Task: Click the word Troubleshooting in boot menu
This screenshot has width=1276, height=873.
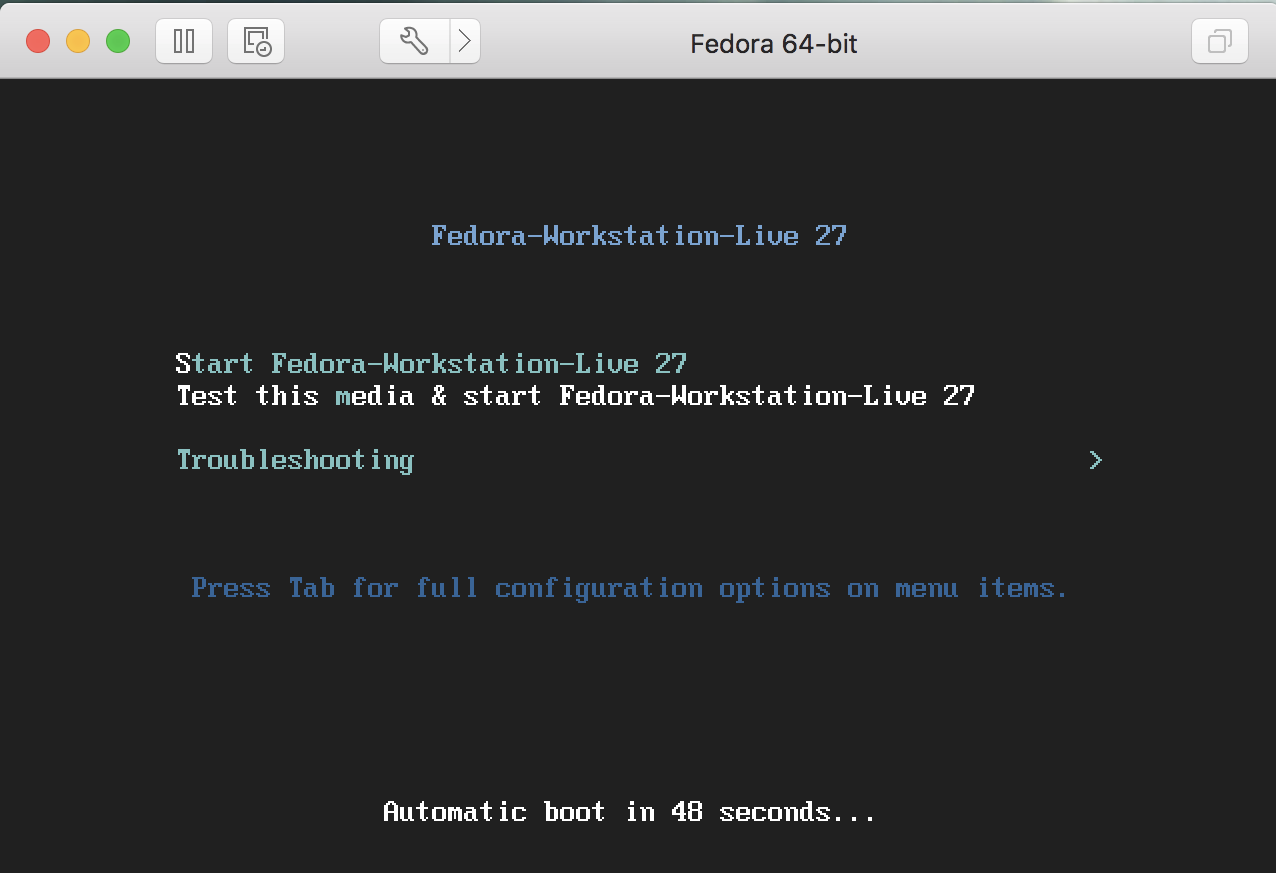Action: click(295, 460)
